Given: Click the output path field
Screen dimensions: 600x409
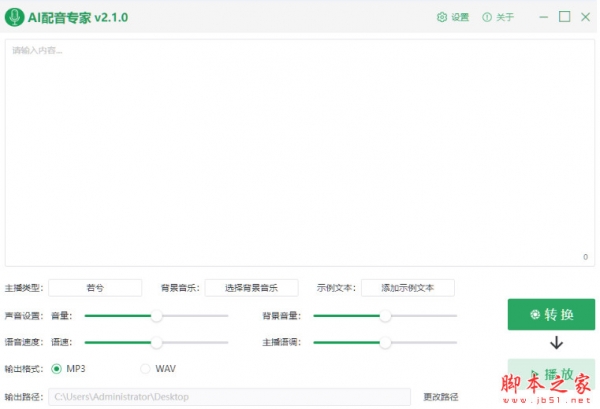Looking at the screenshot, I should (x=229, y=397).
